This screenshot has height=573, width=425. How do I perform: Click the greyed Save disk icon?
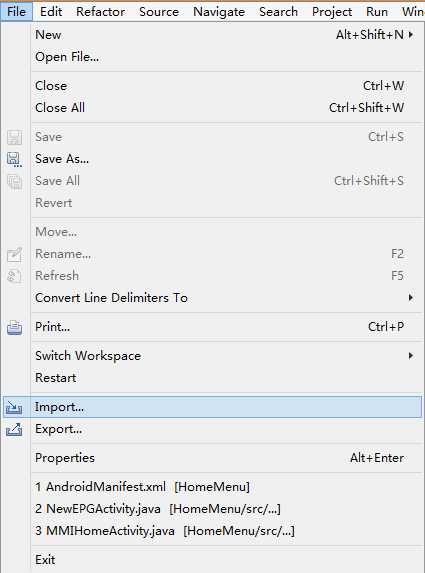(14, 137)
